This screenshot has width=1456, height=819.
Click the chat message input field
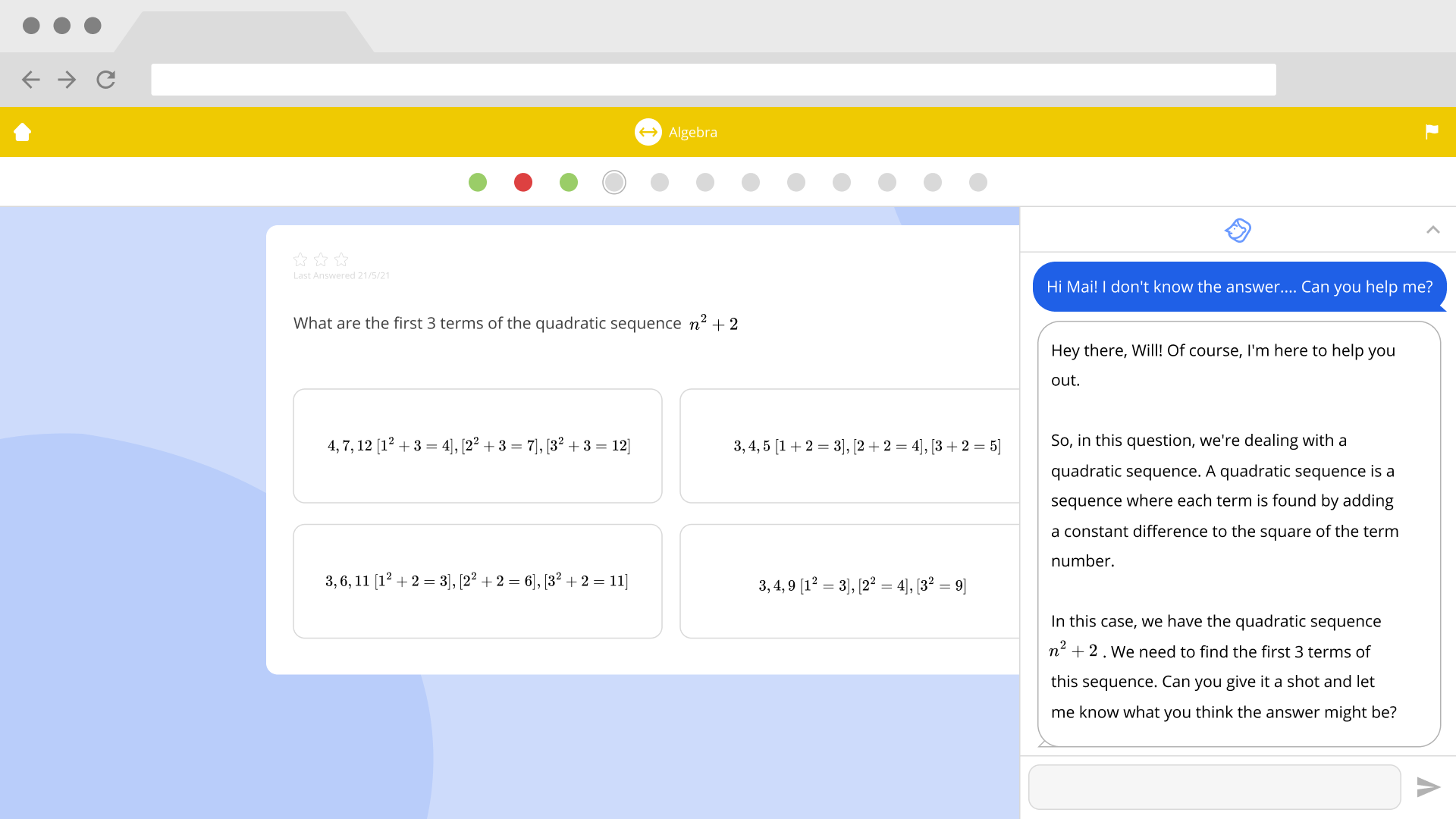point(1213,787)
